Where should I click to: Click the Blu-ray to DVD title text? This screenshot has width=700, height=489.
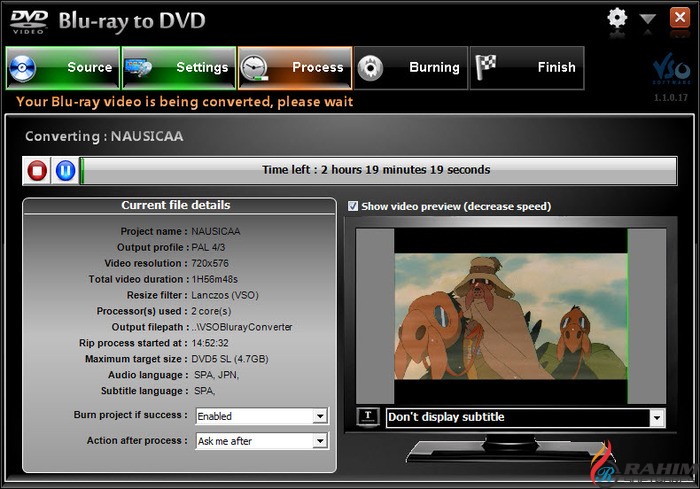tap(132, 21)
